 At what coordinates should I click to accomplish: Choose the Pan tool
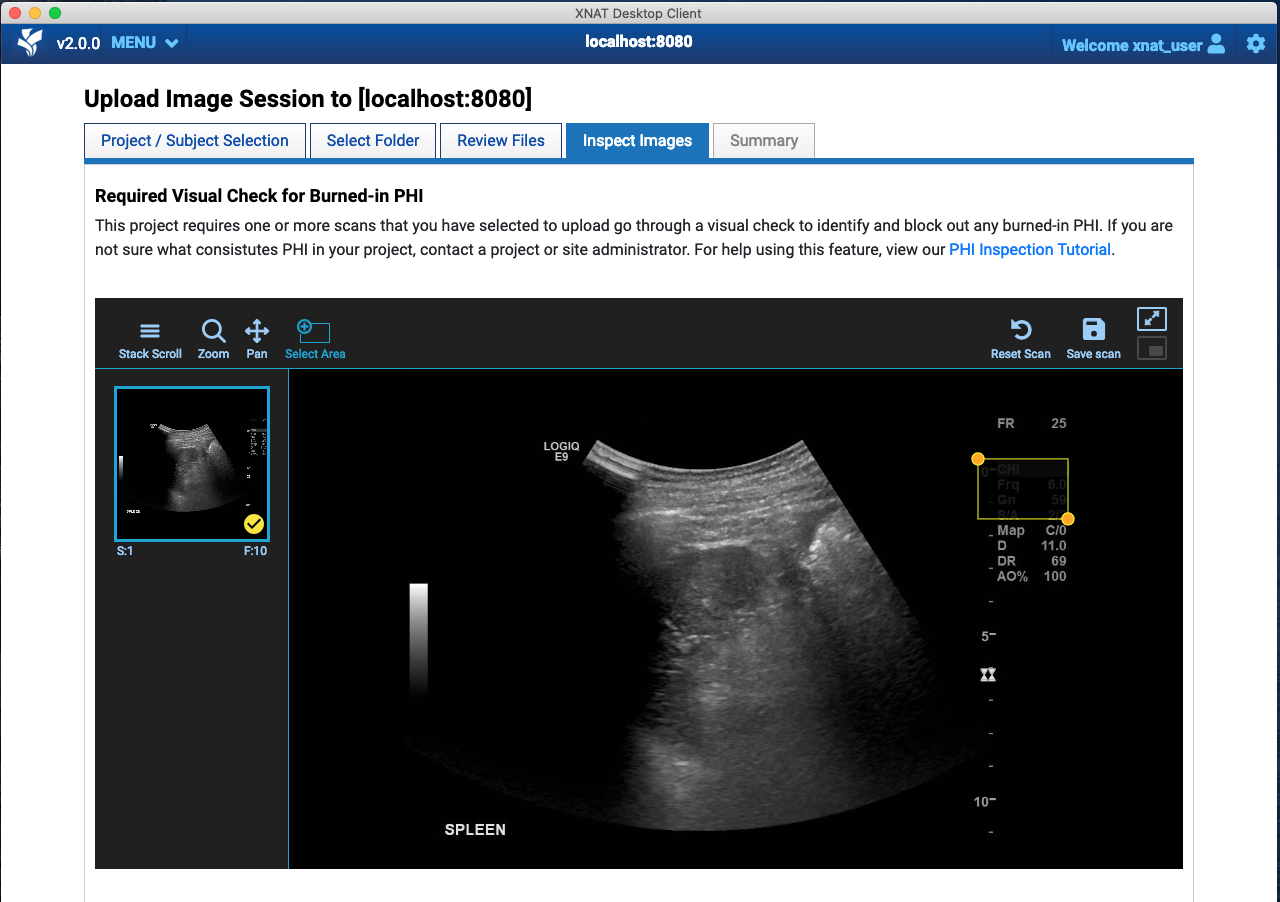257,339
